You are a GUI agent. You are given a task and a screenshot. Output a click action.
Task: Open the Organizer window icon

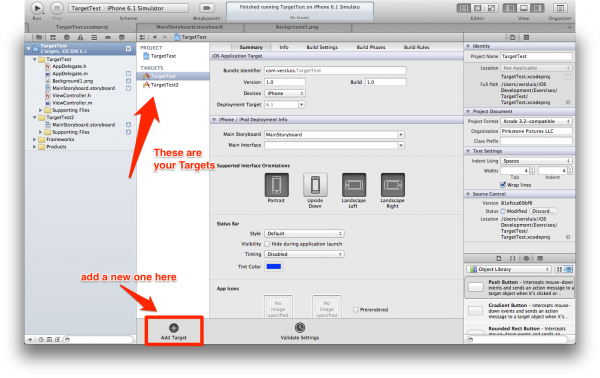point(560,8)
